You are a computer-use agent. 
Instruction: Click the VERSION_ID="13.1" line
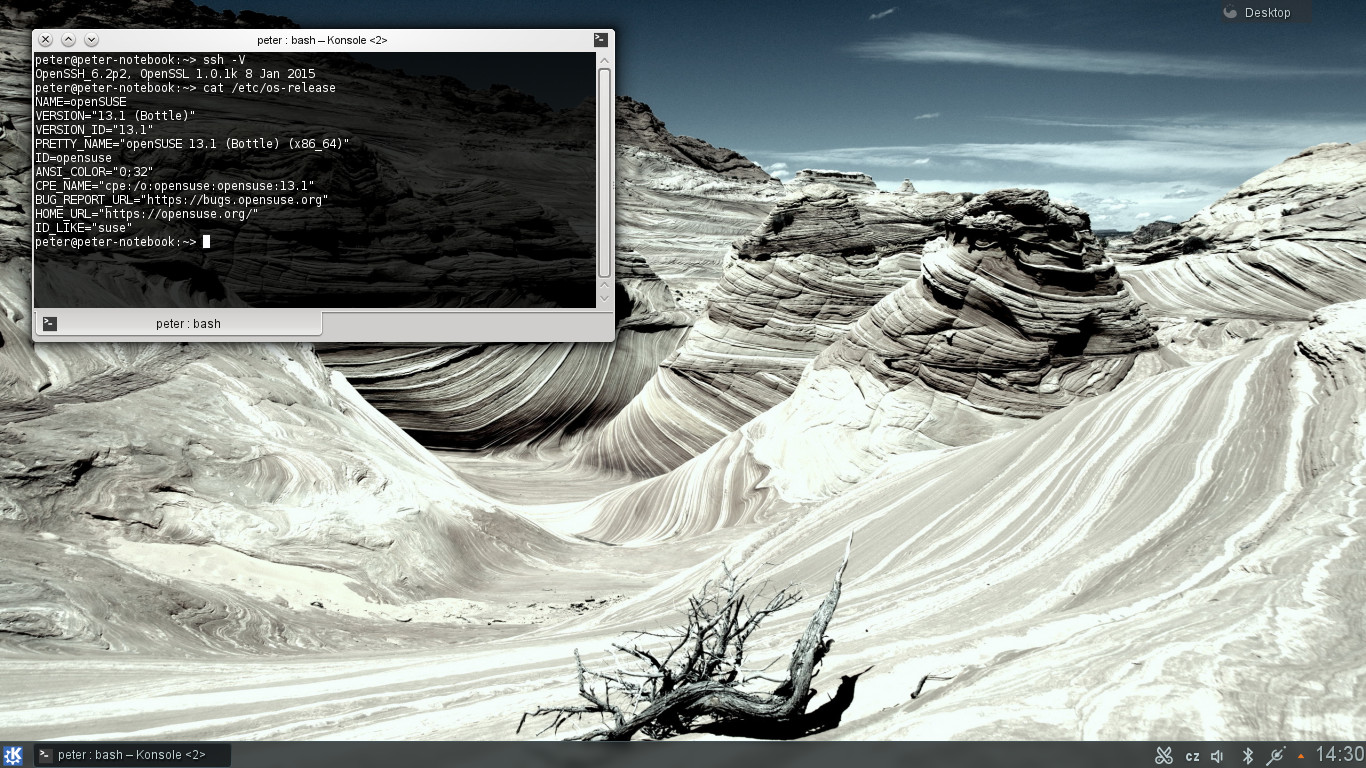[94, 130]
